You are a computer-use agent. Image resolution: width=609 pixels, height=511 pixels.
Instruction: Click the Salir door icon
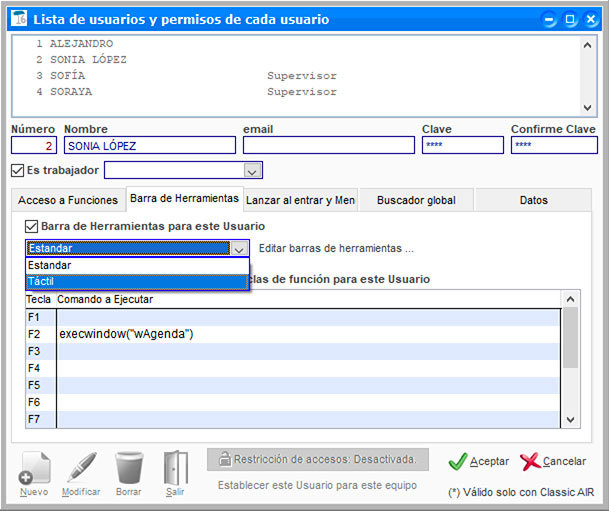(x=176, y=468)
